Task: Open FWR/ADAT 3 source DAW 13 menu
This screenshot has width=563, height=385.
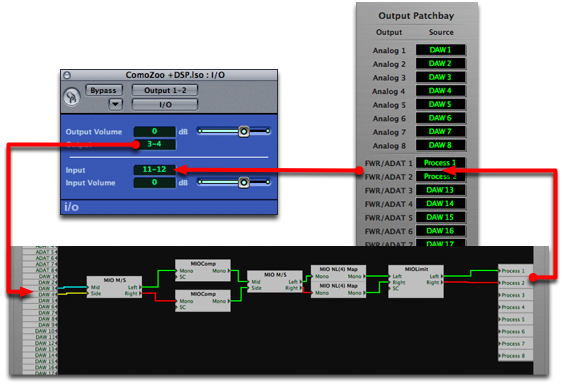Action: tap(440, 190)
